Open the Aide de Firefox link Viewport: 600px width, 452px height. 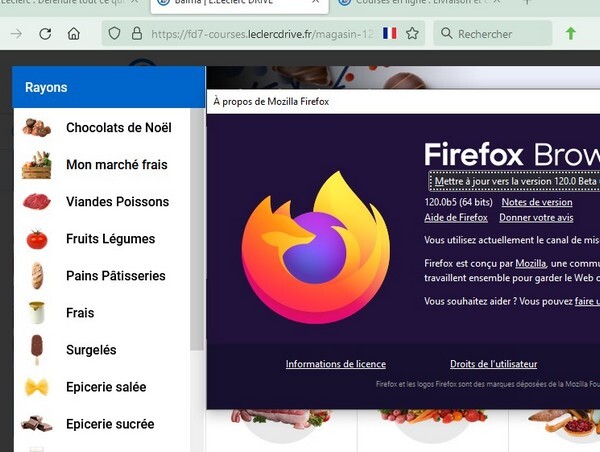(456, 217)
